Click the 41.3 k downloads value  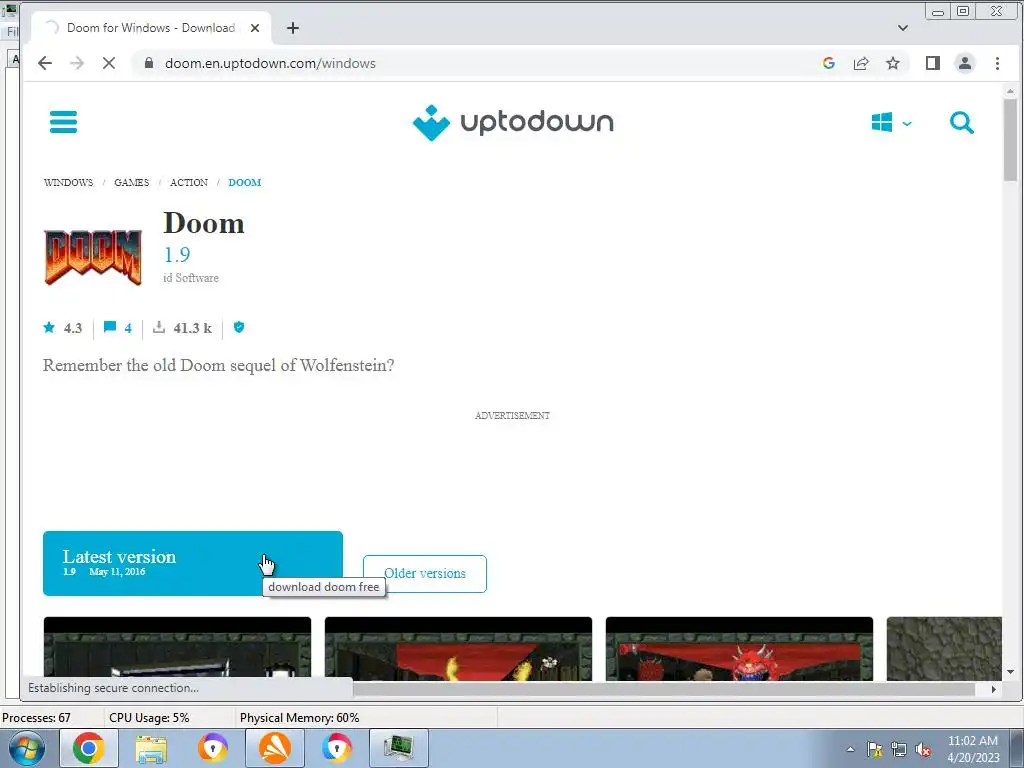tap(193, 328)
